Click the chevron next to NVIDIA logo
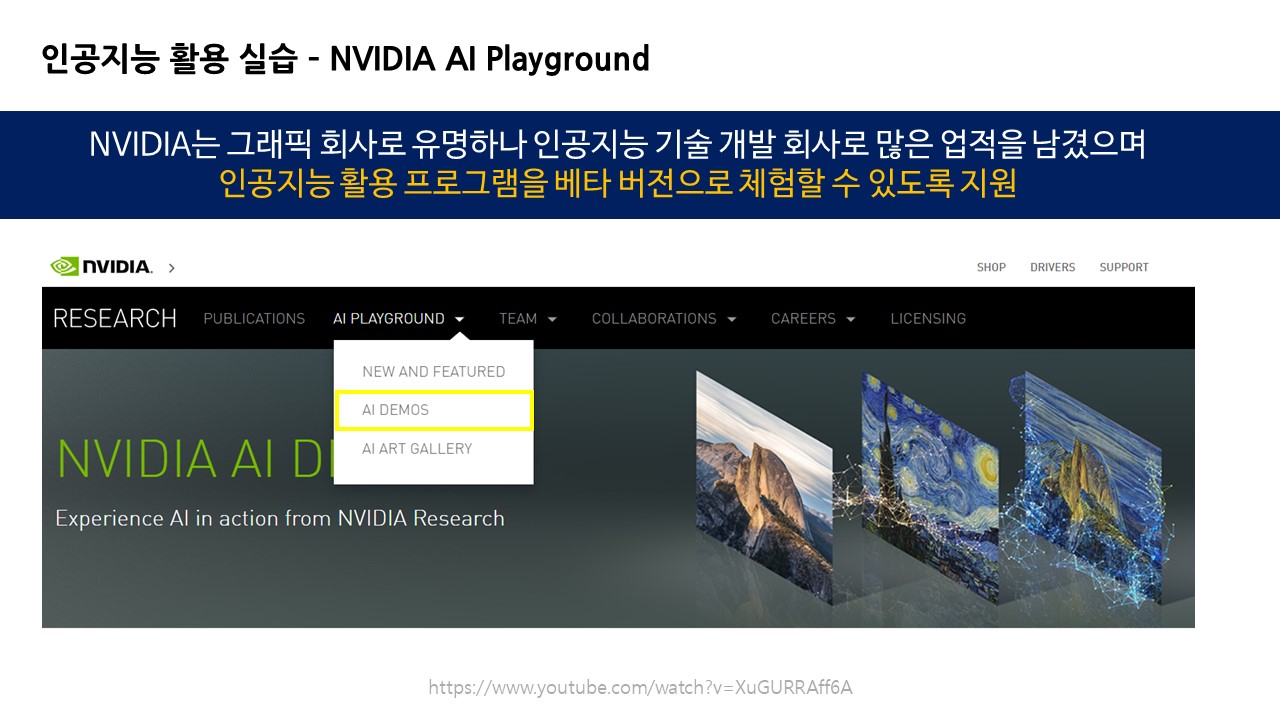 [172, 268]
